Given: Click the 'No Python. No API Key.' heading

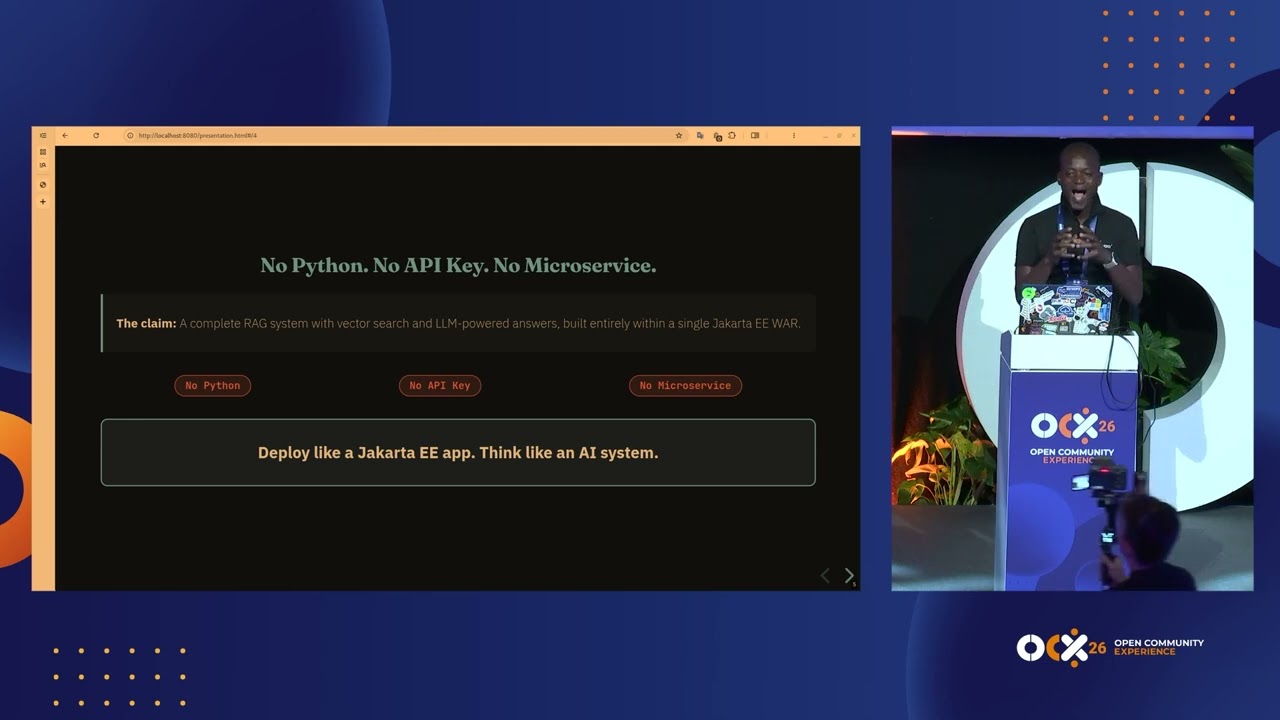Looking at the screenshot, I should 458,265.
